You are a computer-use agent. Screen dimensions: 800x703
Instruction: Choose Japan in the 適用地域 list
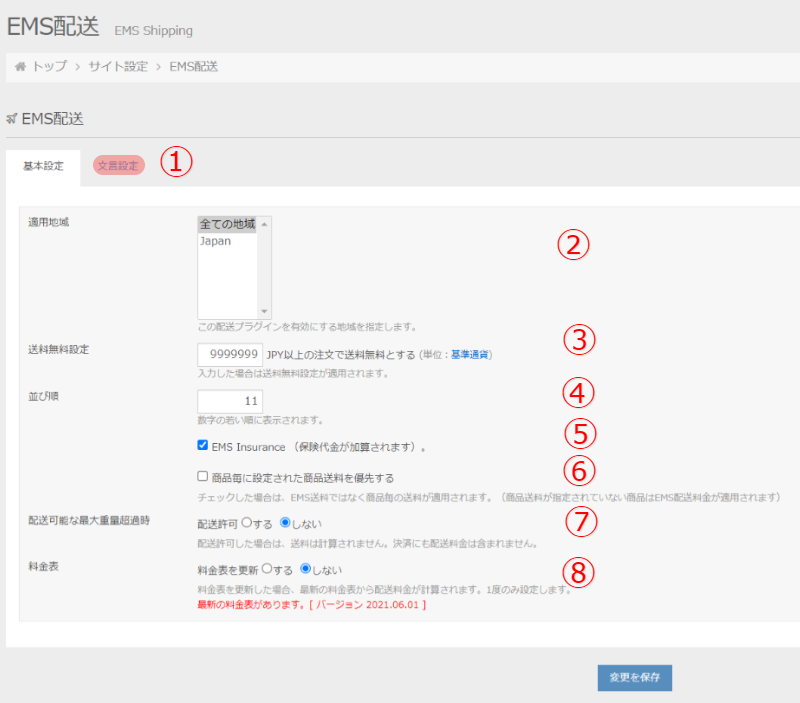(216, 241)
